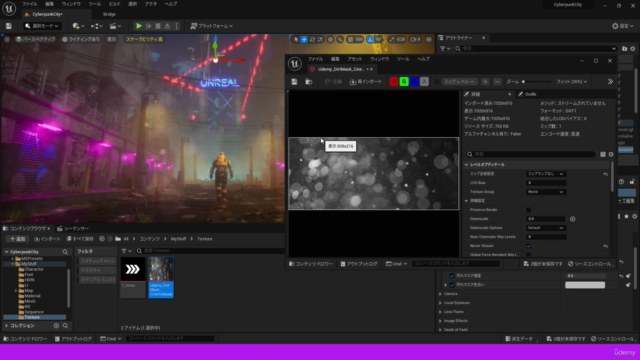Untick the Never Stream checkbox

click(x=529, y=246)
